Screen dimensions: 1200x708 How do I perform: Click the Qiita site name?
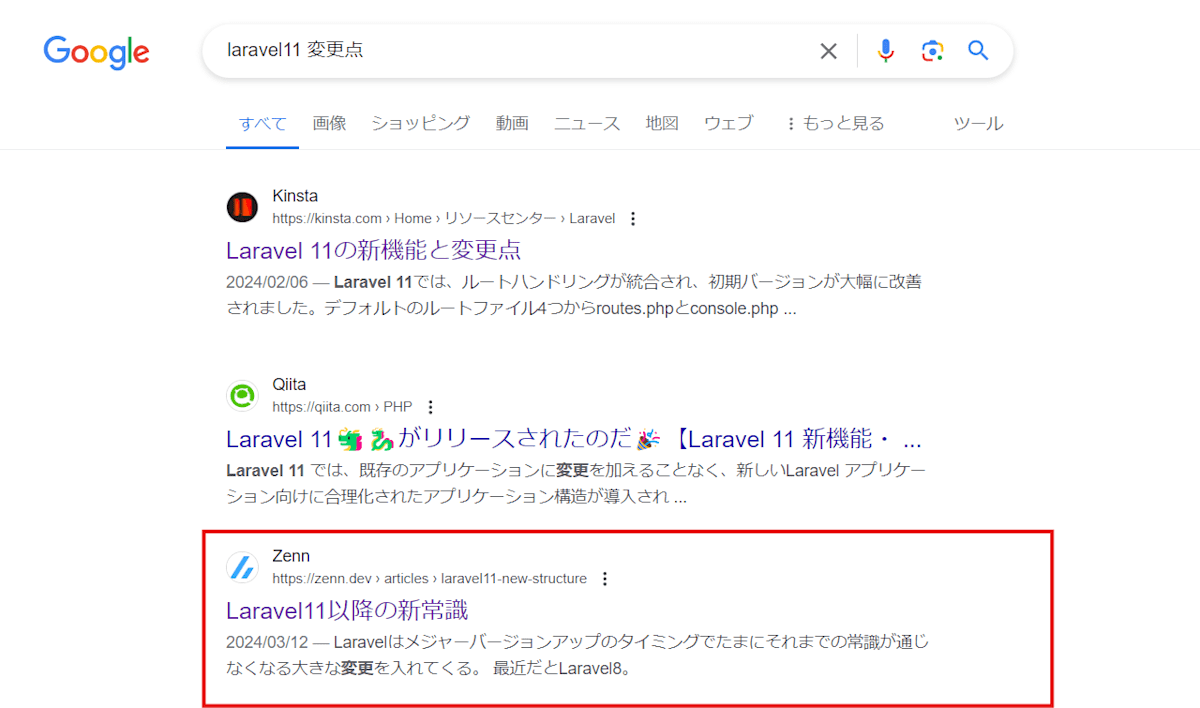289,385
